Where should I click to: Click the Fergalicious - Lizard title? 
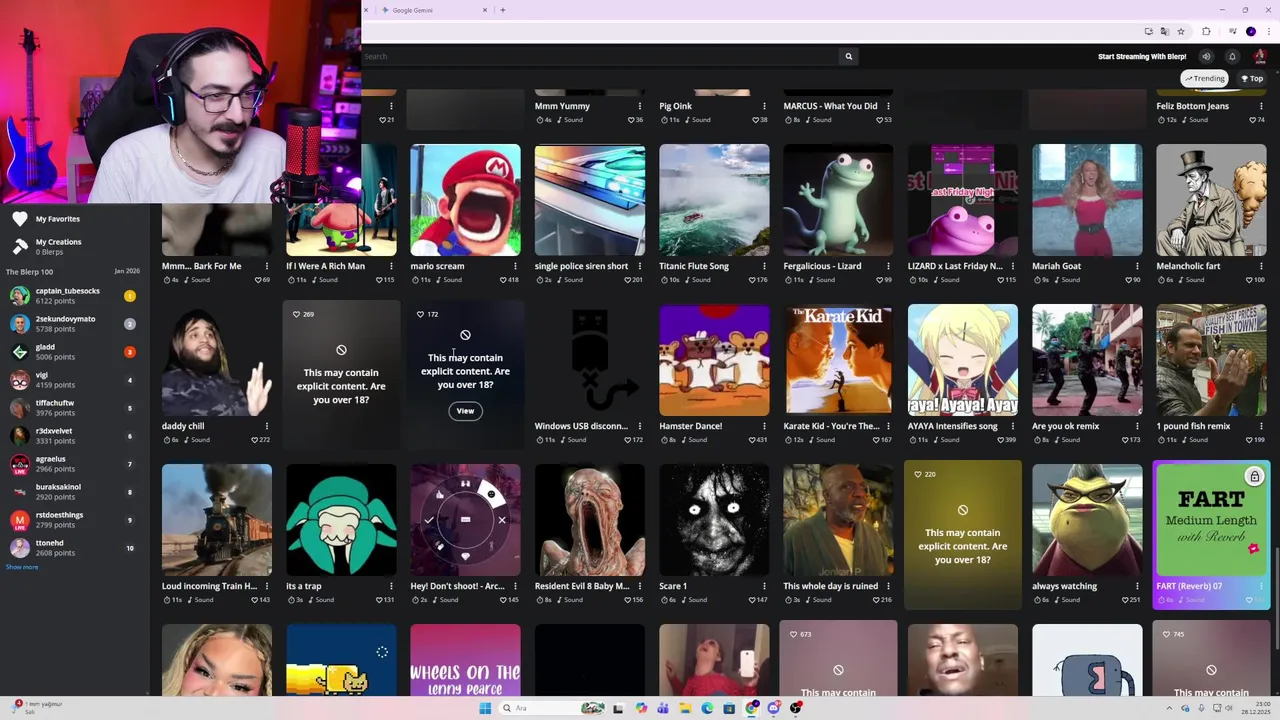822,266
